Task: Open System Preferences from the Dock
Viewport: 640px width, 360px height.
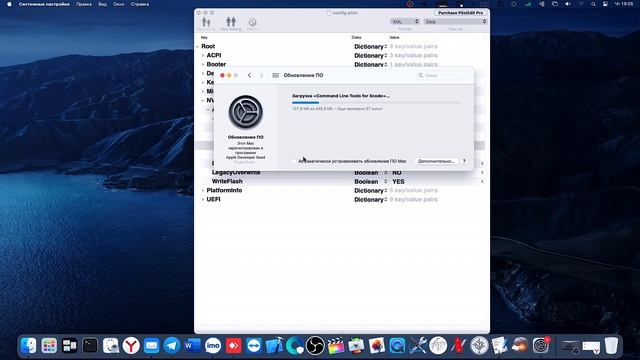Action: [x=541, y=346]
